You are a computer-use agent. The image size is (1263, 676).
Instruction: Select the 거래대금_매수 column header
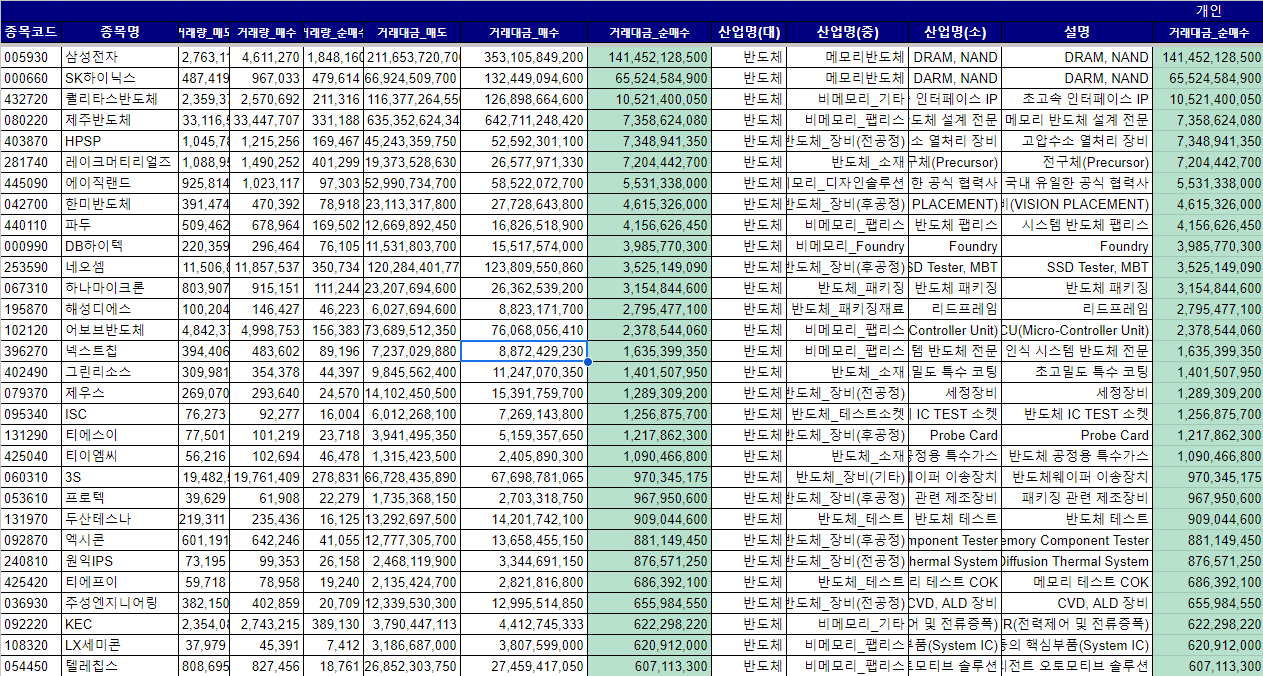tap(523, 32)
